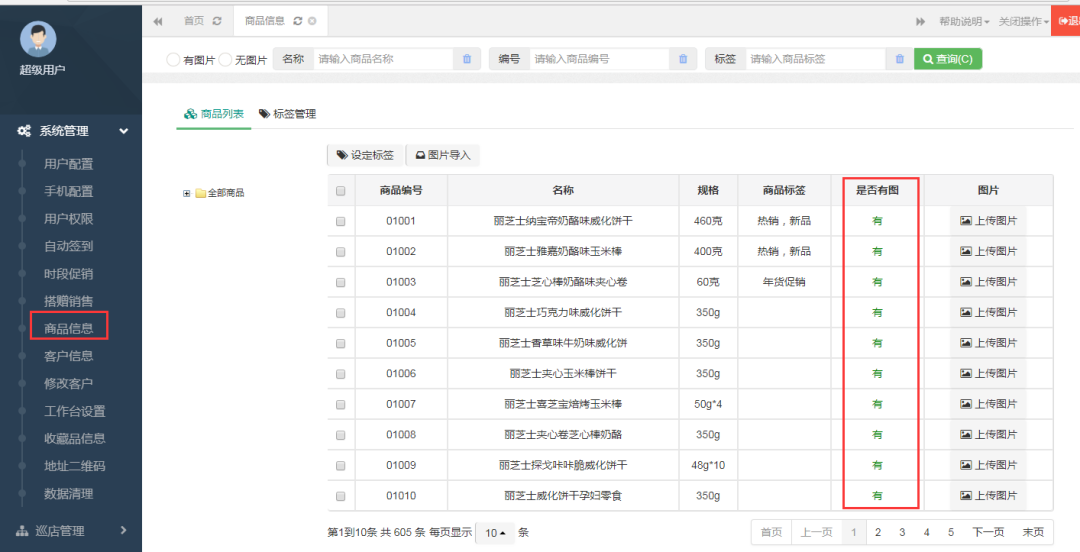The height and width of the screenshot is (552, 1080).
Task: Collapse the 系统管理 sidebar section
Action: point(71,131)
